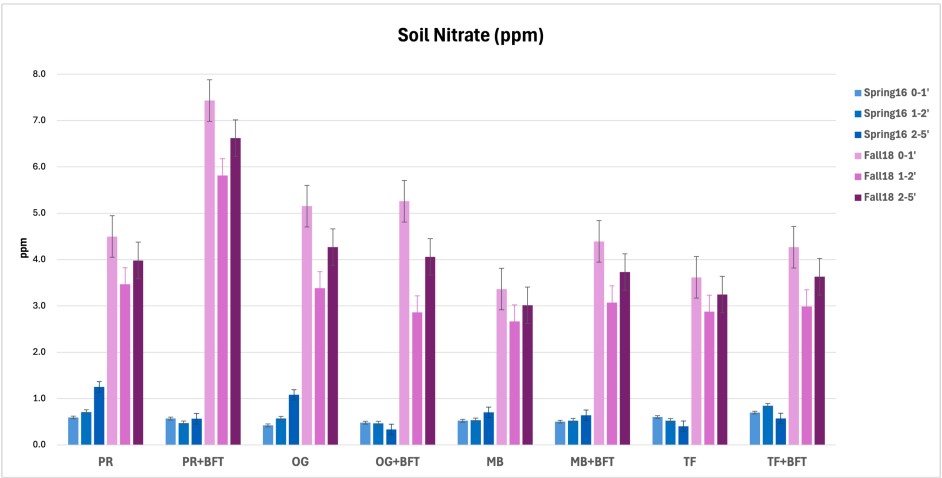
Task: Click the dark purple Fall18 2-5' bar in PR+BFT
Action: [x=235, y=291]
